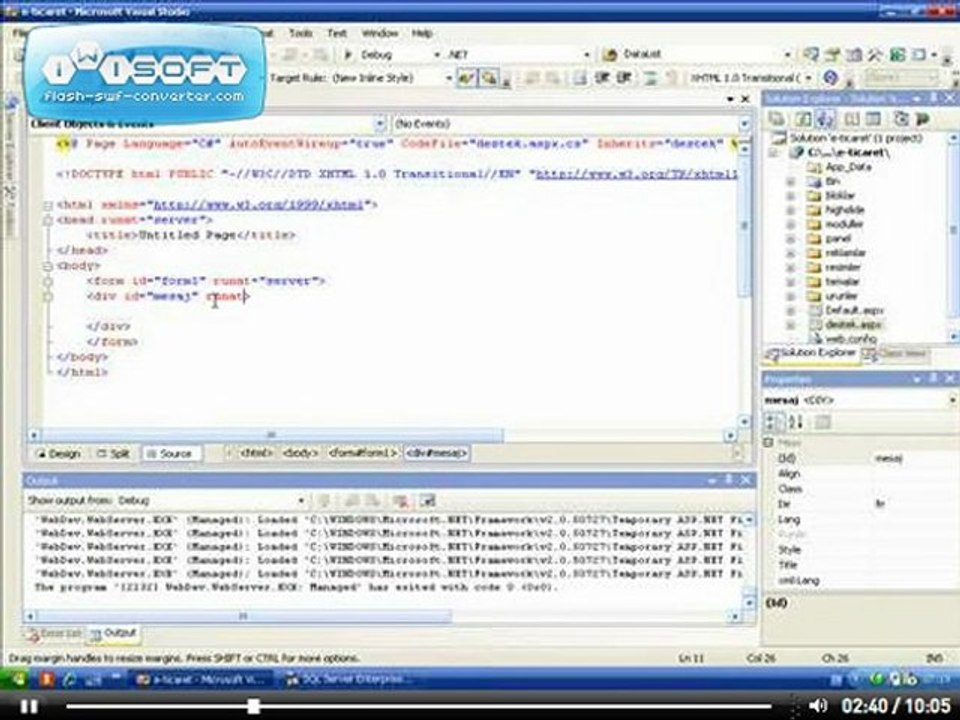The image size is (960, 720).
Task: Click the last Solution Explorer toolbar icon
Action: [x=922, y=118]
